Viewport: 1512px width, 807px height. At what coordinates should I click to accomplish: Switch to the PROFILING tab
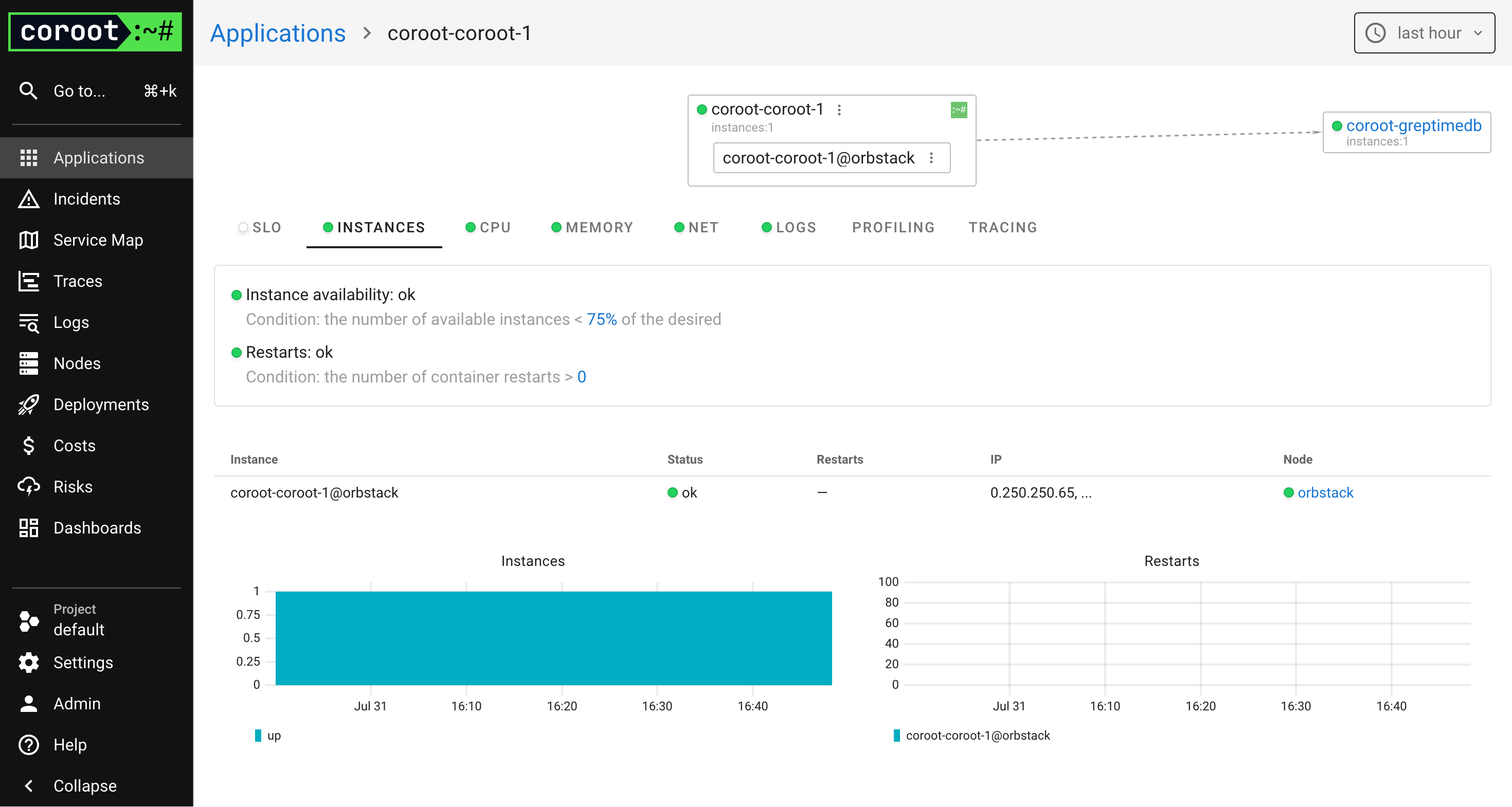893,228
